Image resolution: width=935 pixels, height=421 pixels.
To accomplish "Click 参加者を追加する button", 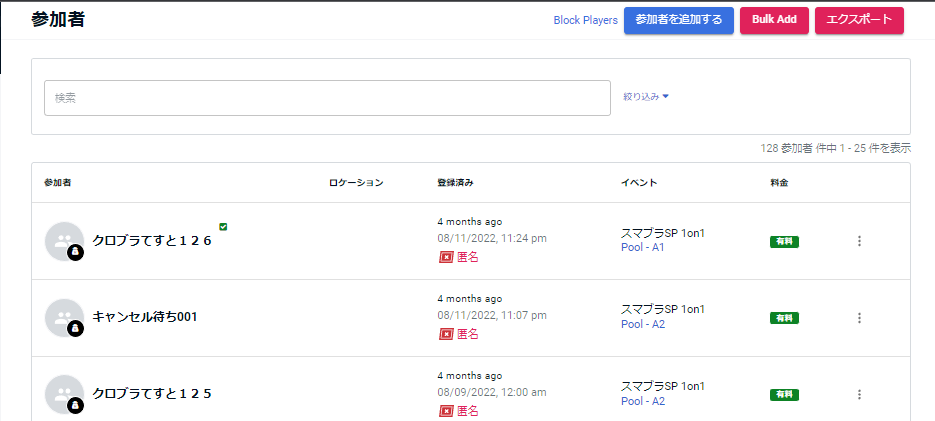I will (679, 20).
